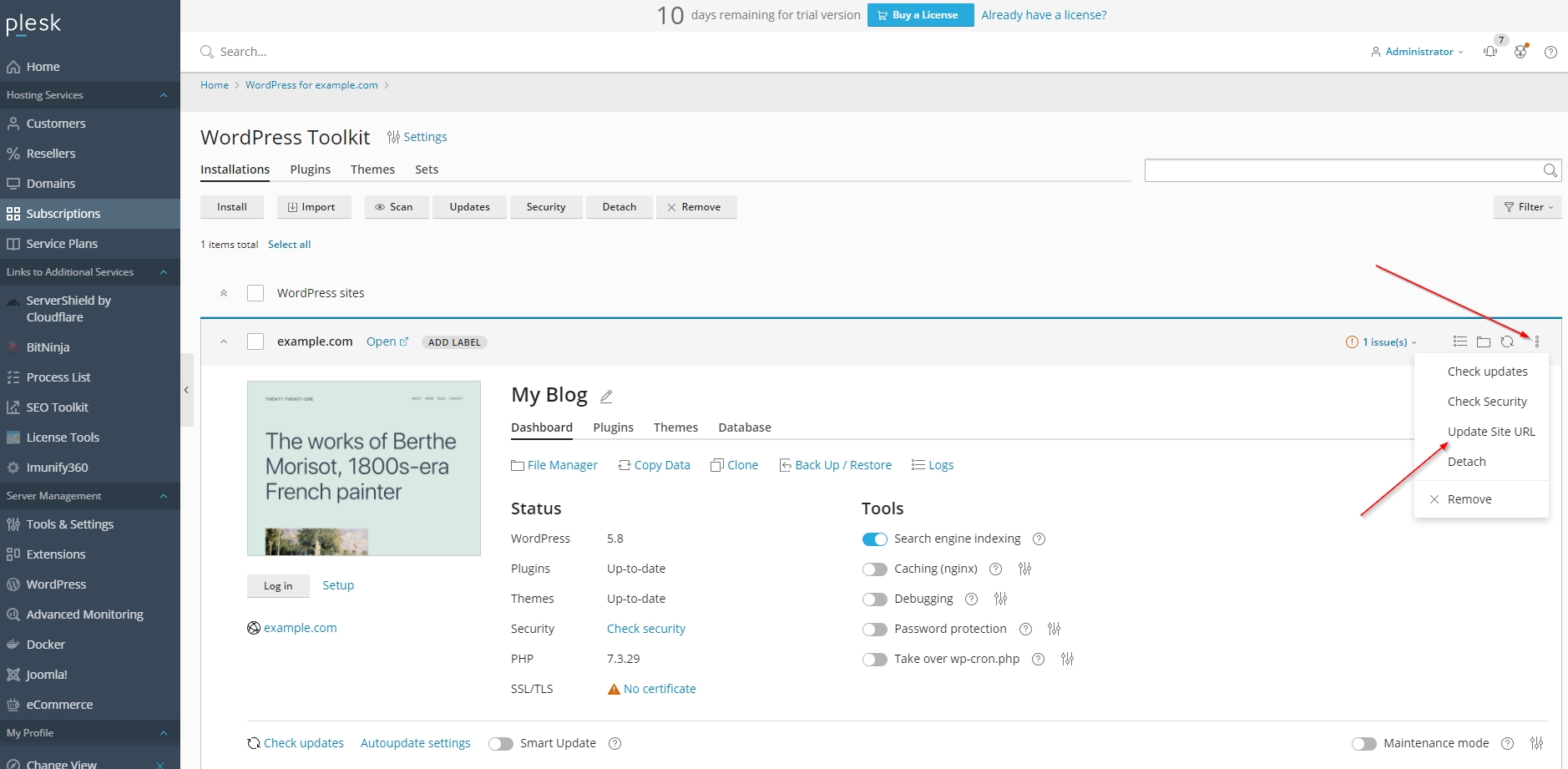Enable Maintenance mode toggle
This screenshot has width=1568, height=769.
pos(1364,744)
